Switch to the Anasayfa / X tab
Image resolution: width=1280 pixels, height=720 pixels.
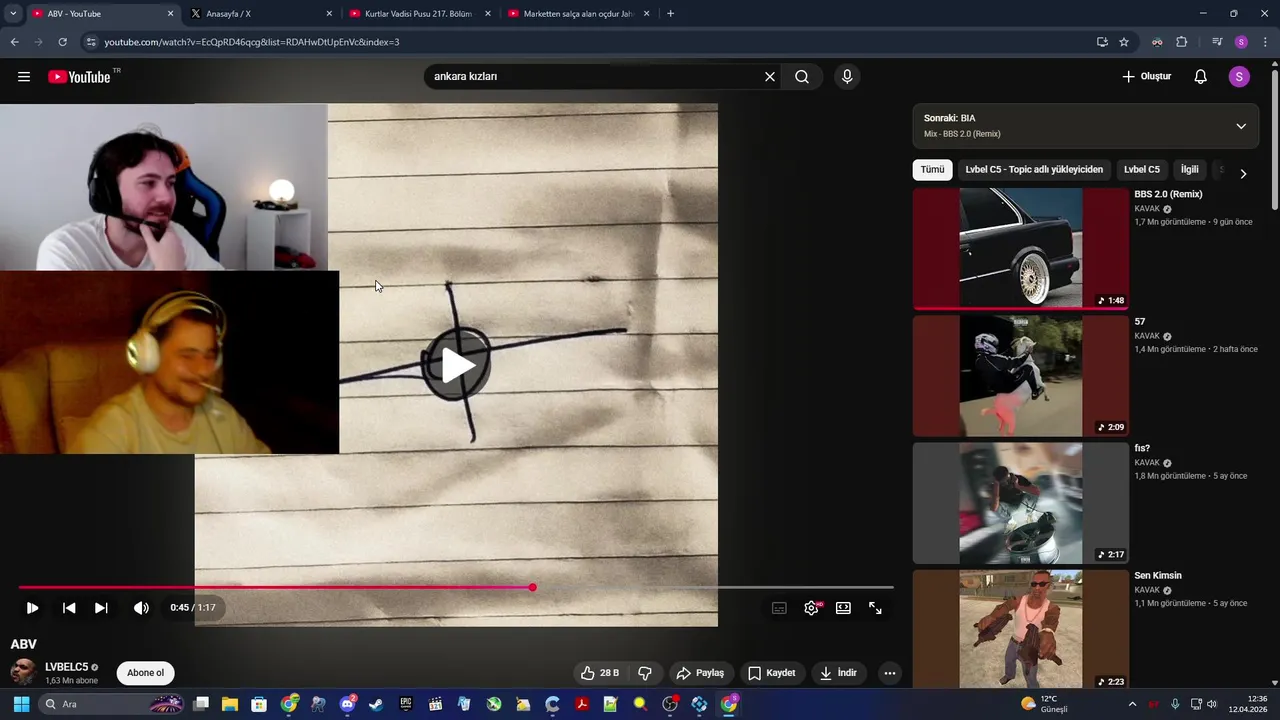click(262, 14)
